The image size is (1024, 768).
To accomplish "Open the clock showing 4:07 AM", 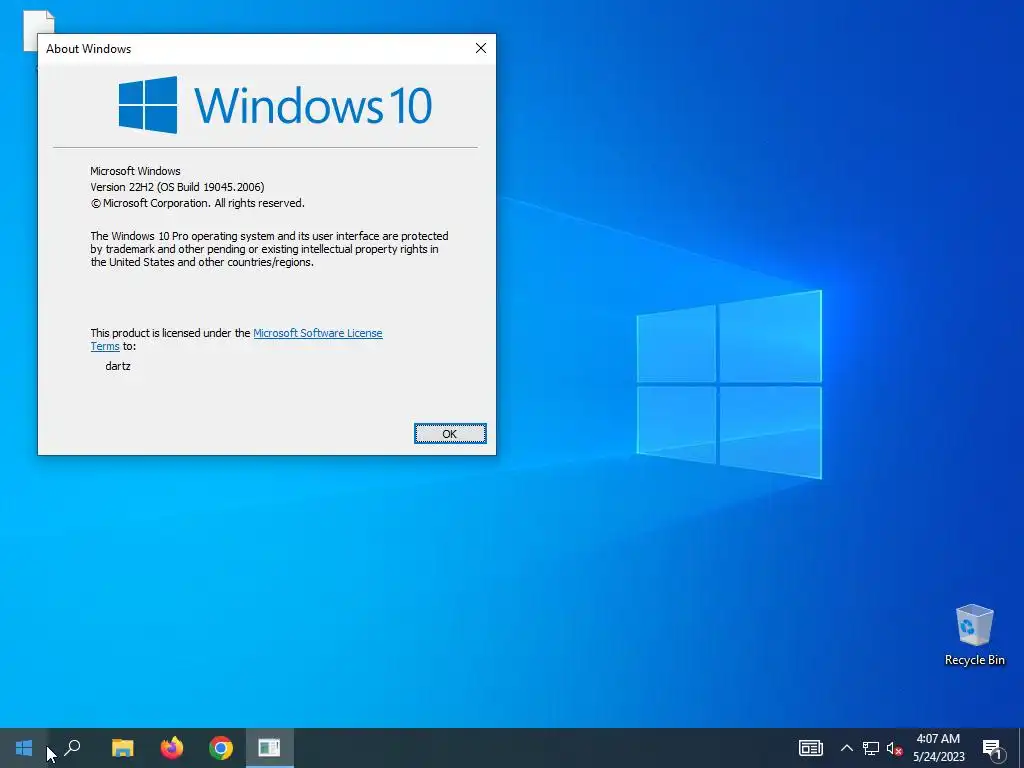I will pos(938,748).
